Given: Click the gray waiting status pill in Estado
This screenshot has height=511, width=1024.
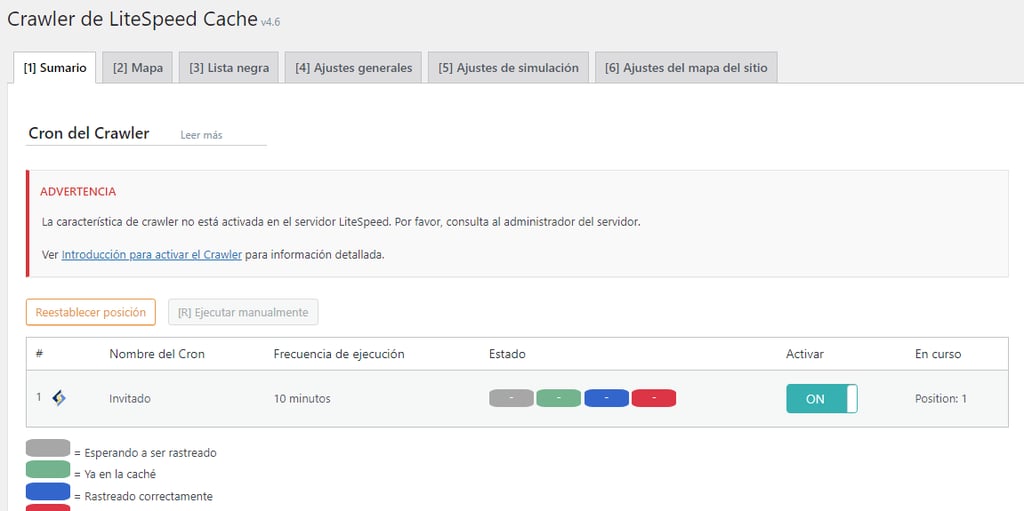Looking at the screenshot, I should [511, 398].
